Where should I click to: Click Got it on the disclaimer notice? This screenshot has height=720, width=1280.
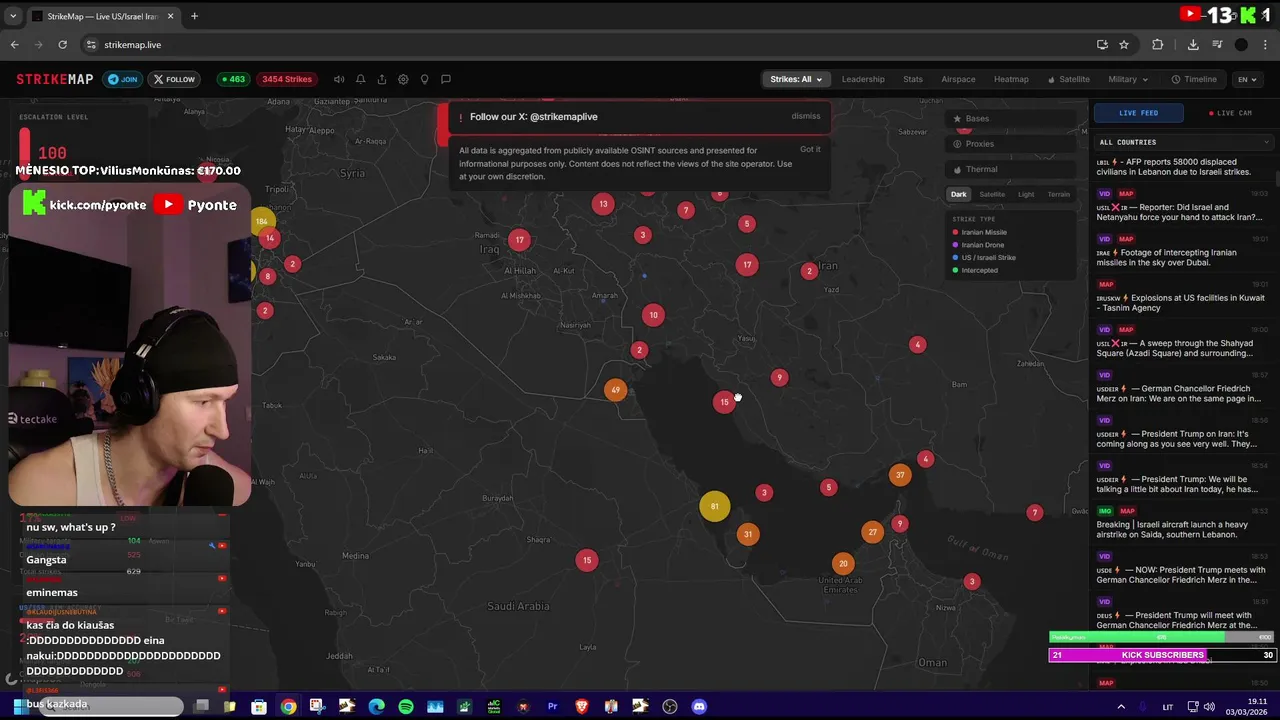coord(810,150)
